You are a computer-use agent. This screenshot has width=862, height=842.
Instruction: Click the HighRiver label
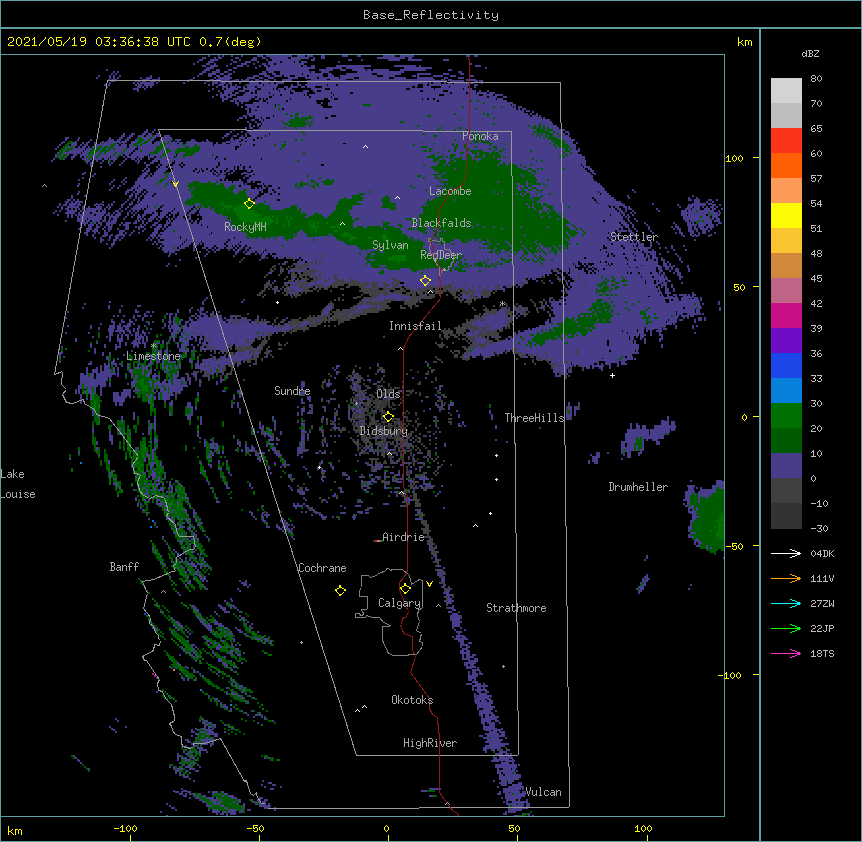[430, 743]
